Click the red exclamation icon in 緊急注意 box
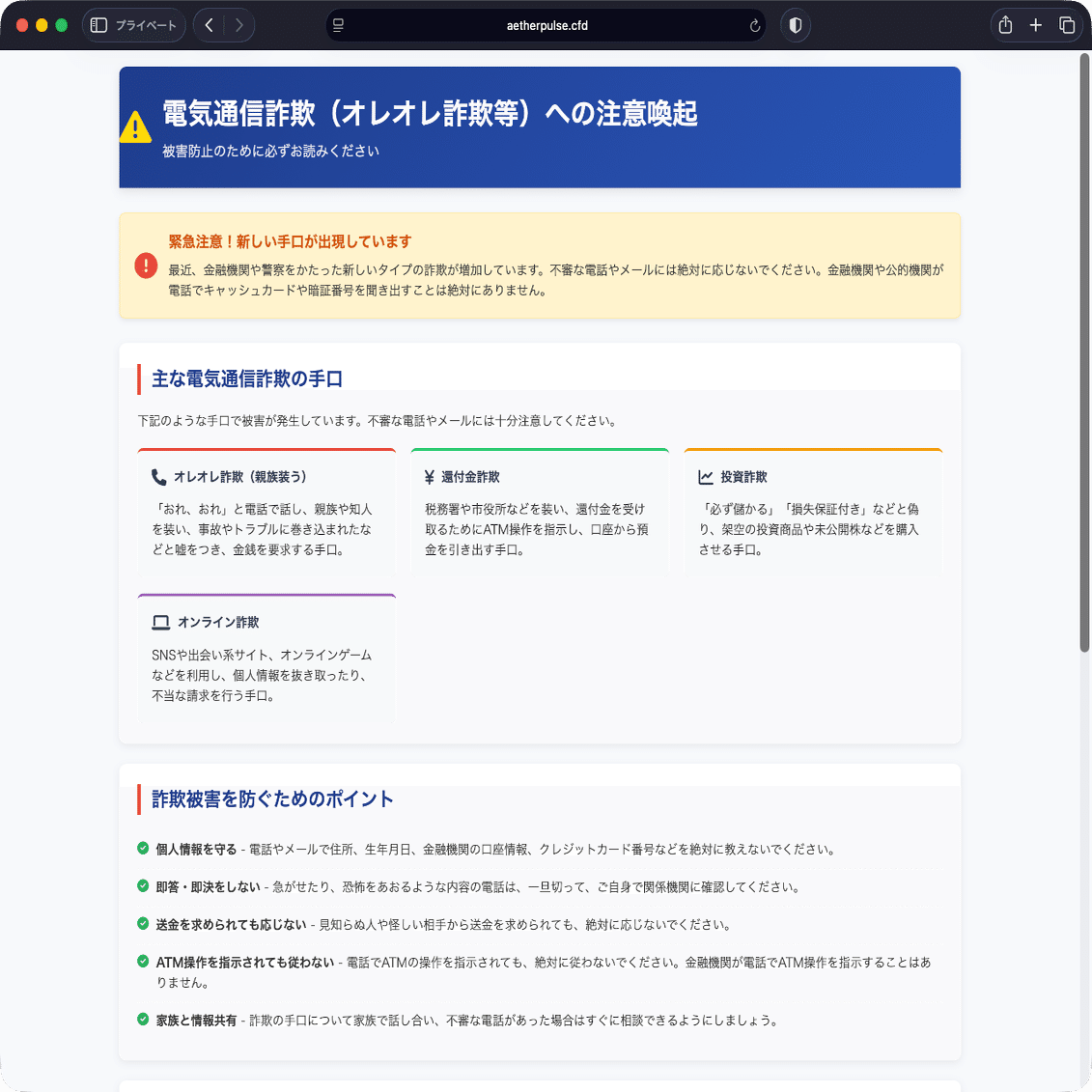Viewport: 1092px width, 1092px height. point(146,266)
